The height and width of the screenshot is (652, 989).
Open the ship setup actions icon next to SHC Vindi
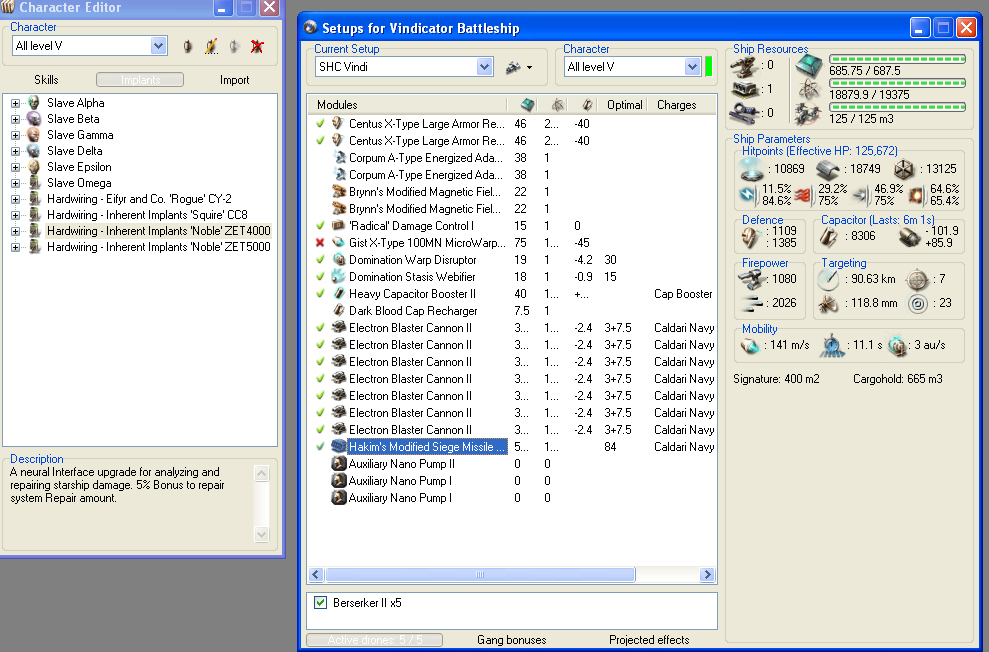pos(518,67)
